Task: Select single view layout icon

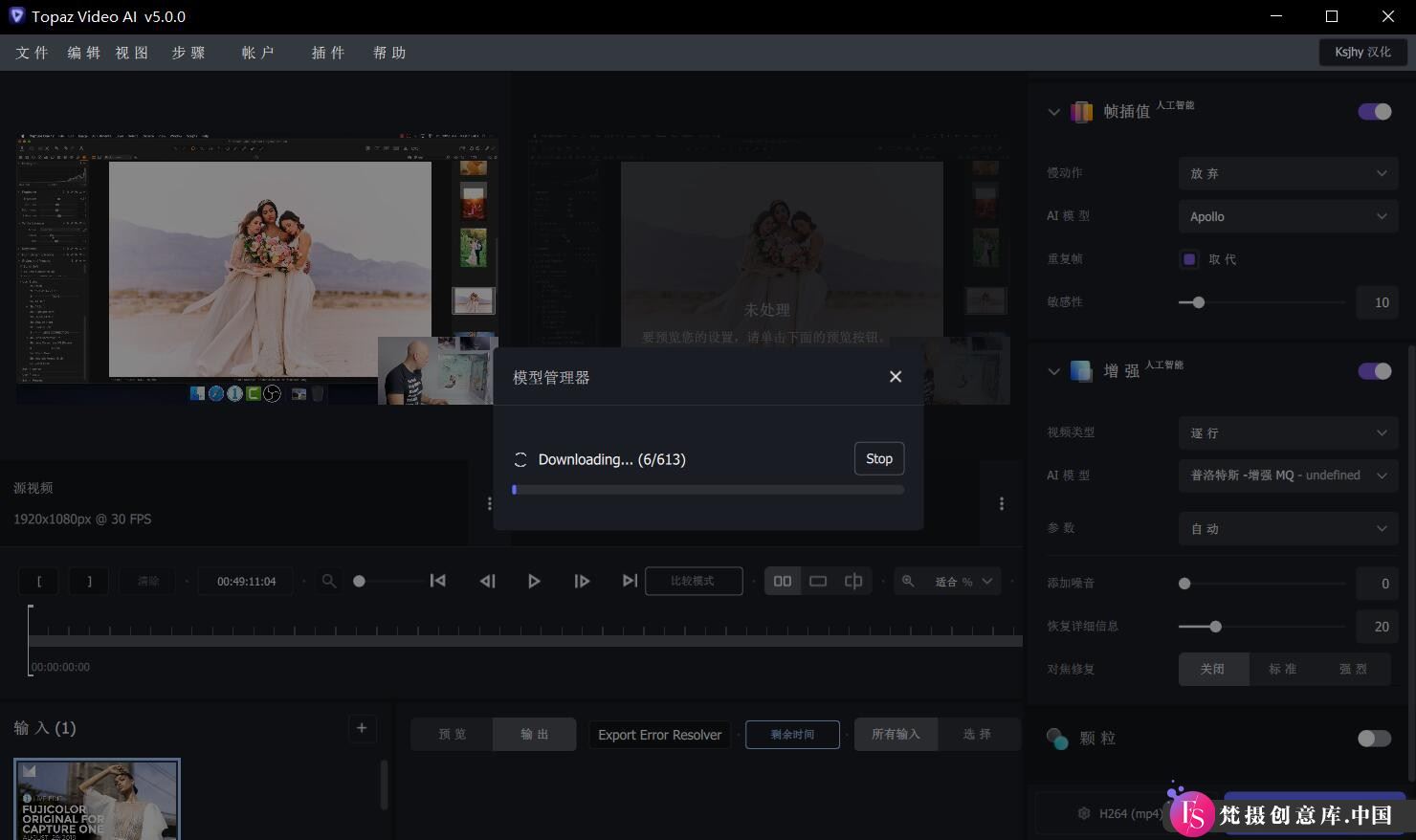Action: point(818,581)
